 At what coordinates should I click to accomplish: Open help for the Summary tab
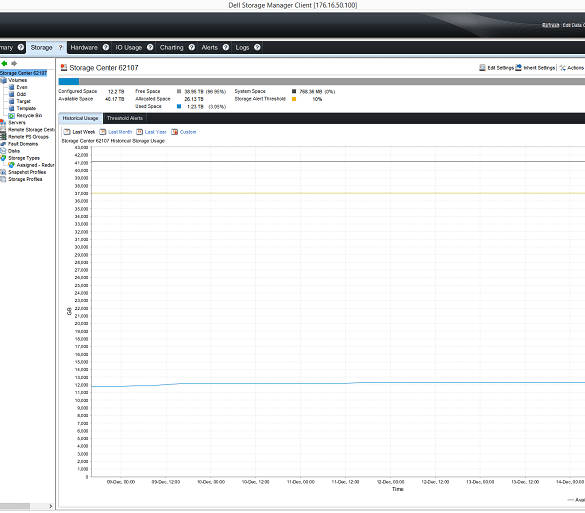click(21, 47)
